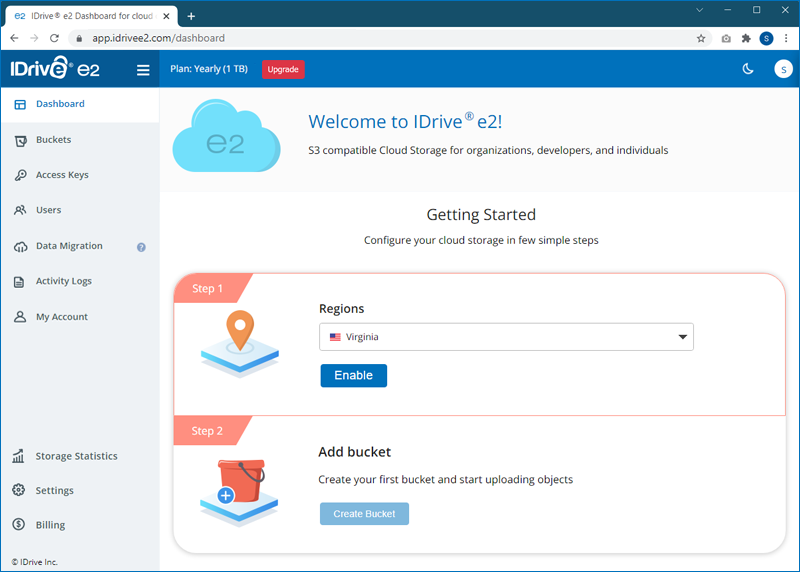Click the Settings gear icon

(18, 490)
